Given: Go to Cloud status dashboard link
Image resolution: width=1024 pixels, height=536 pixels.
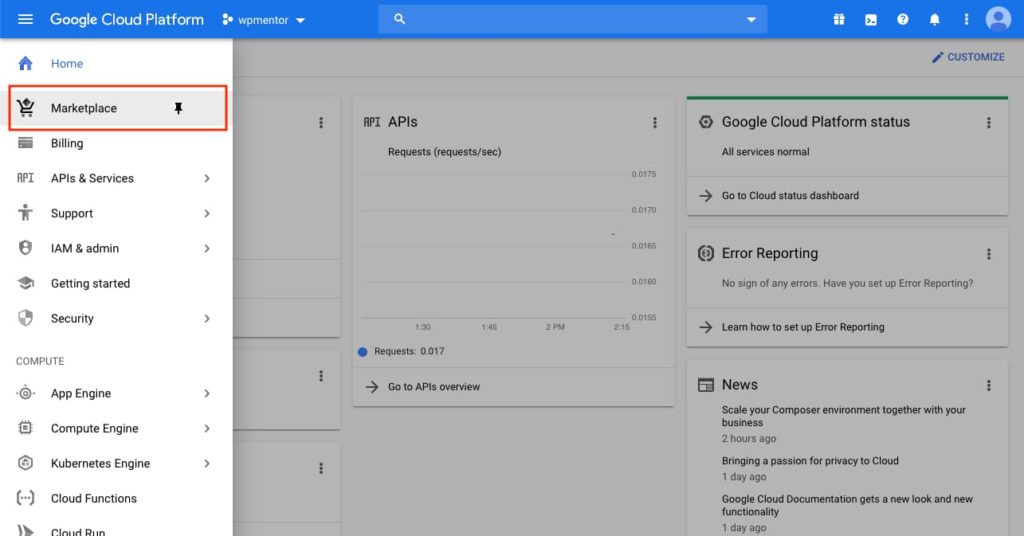Looking at the screenshot, I should (790, 196).
